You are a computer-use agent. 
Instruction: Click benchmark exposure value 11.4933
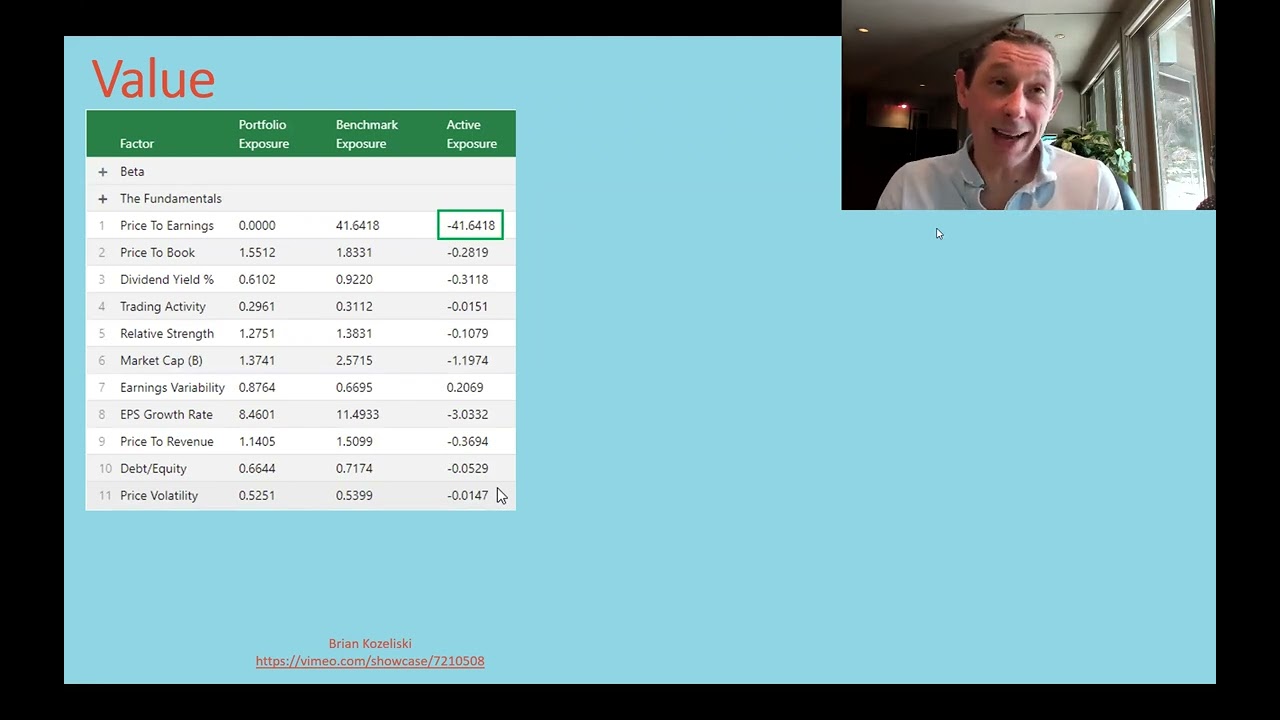tap(357, 415)
